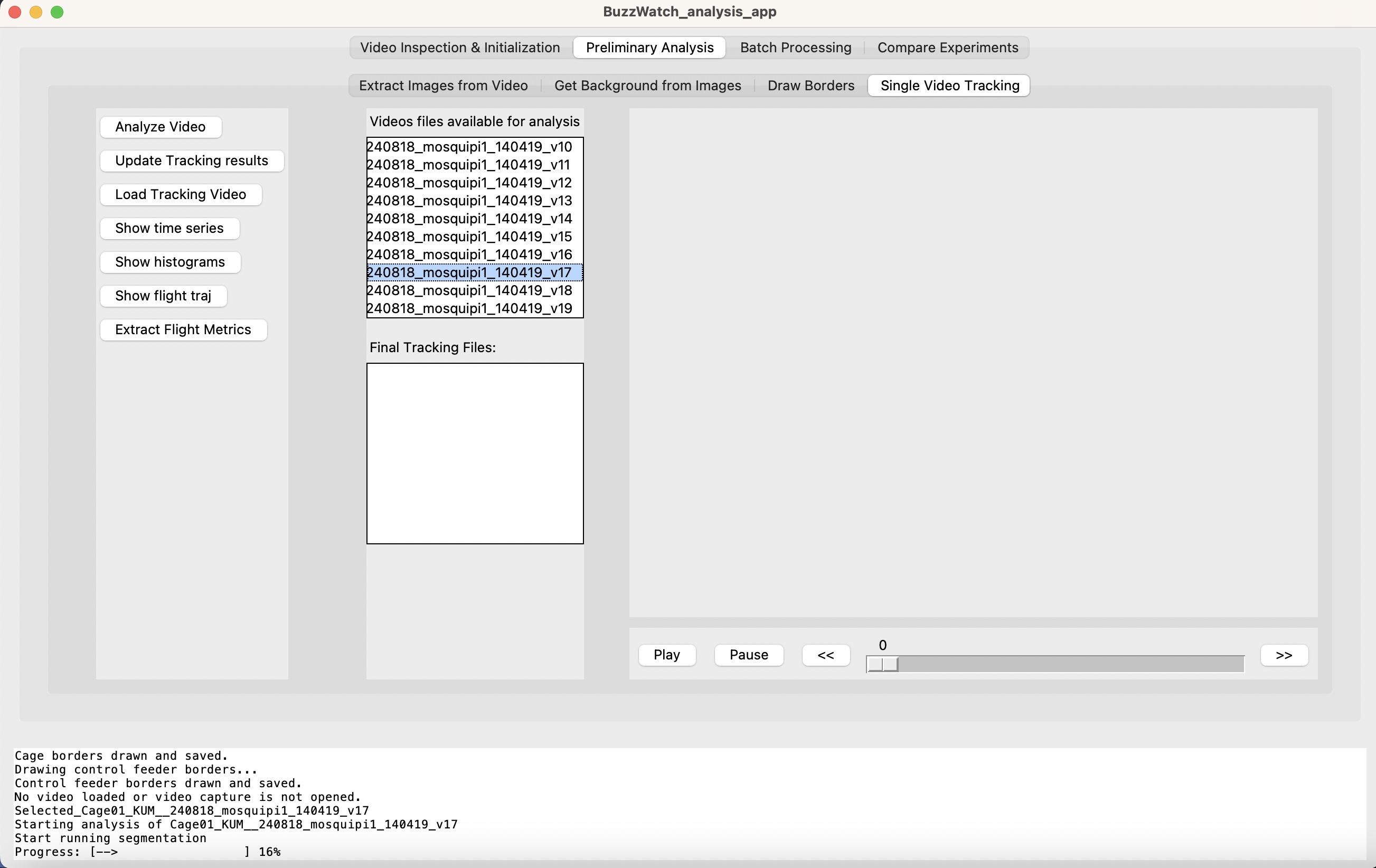Click the Show flight traj button

pyautogui.click(x=166, y=295)
